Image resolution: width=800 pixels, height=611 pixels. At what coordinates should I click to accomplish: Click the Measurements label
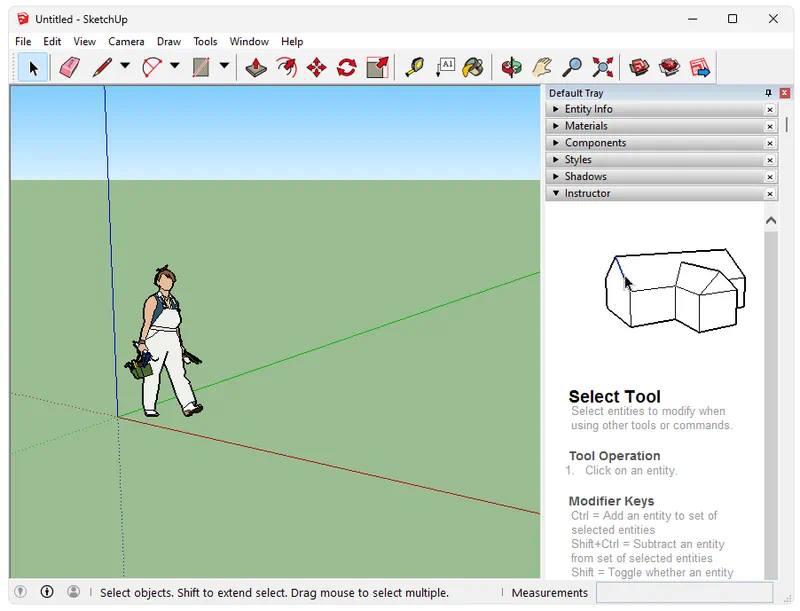click(549, 593)
